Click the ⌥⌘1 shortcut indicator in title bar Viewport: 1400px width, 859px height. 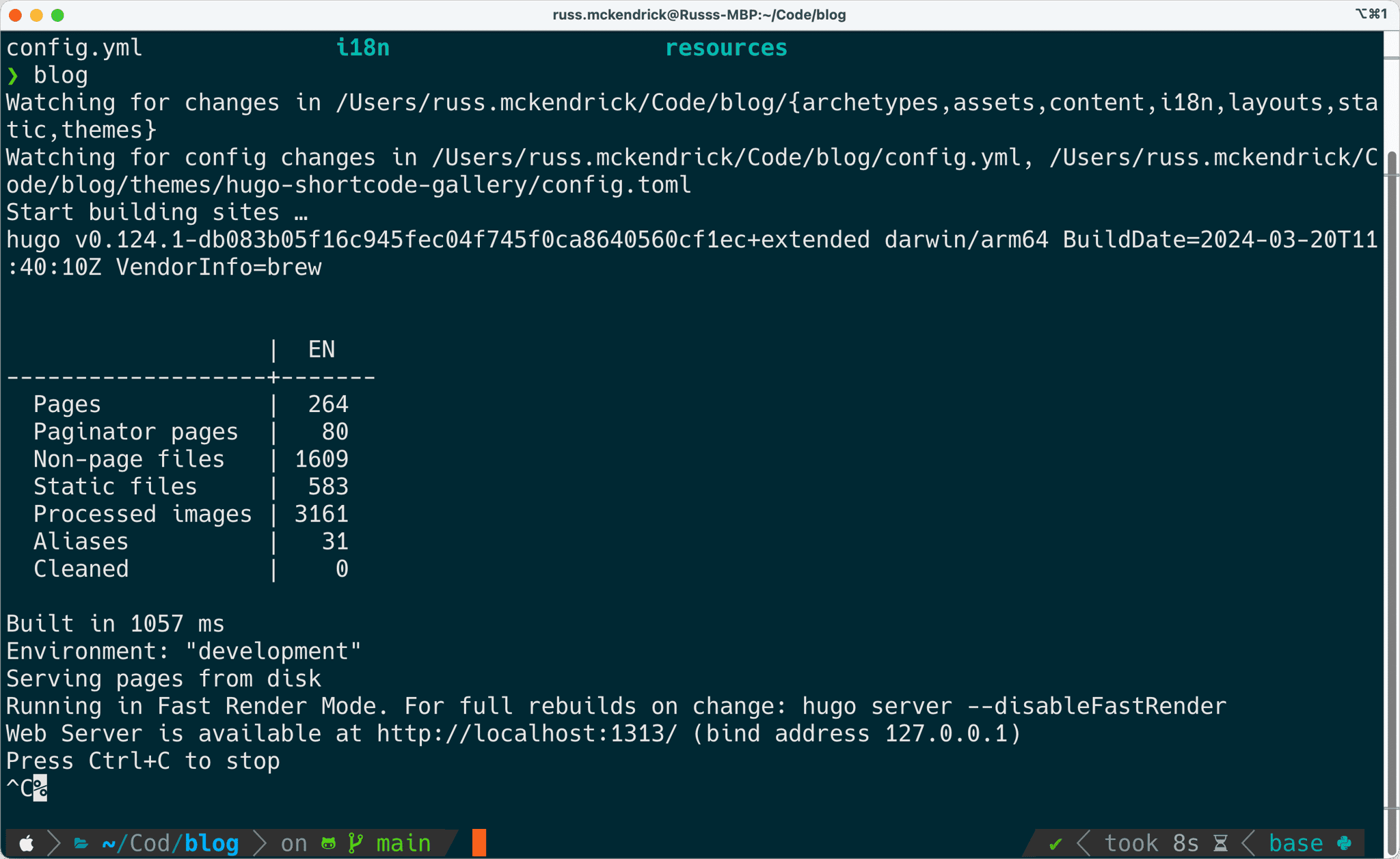(x=1370, y=14)
